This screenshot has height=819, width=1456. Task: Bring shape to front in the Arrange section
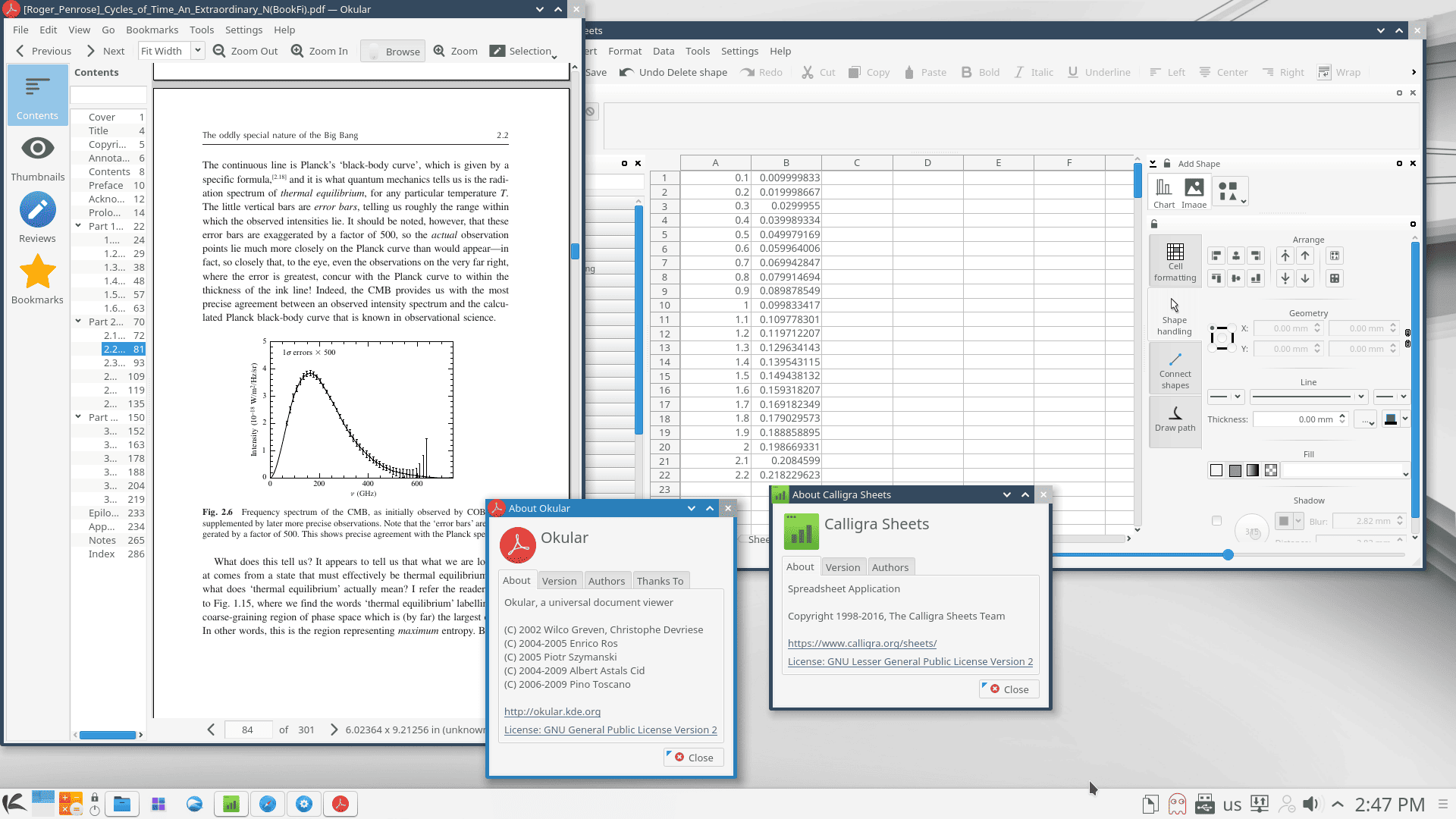(x=1285, y=256)
